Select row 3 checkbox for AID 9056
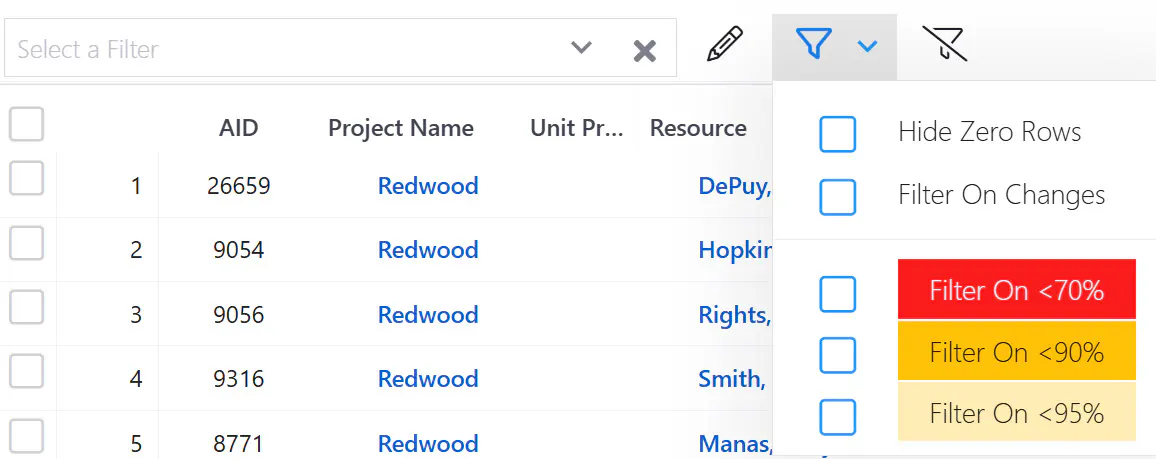 pyautogui.click(x=27, y=306)
